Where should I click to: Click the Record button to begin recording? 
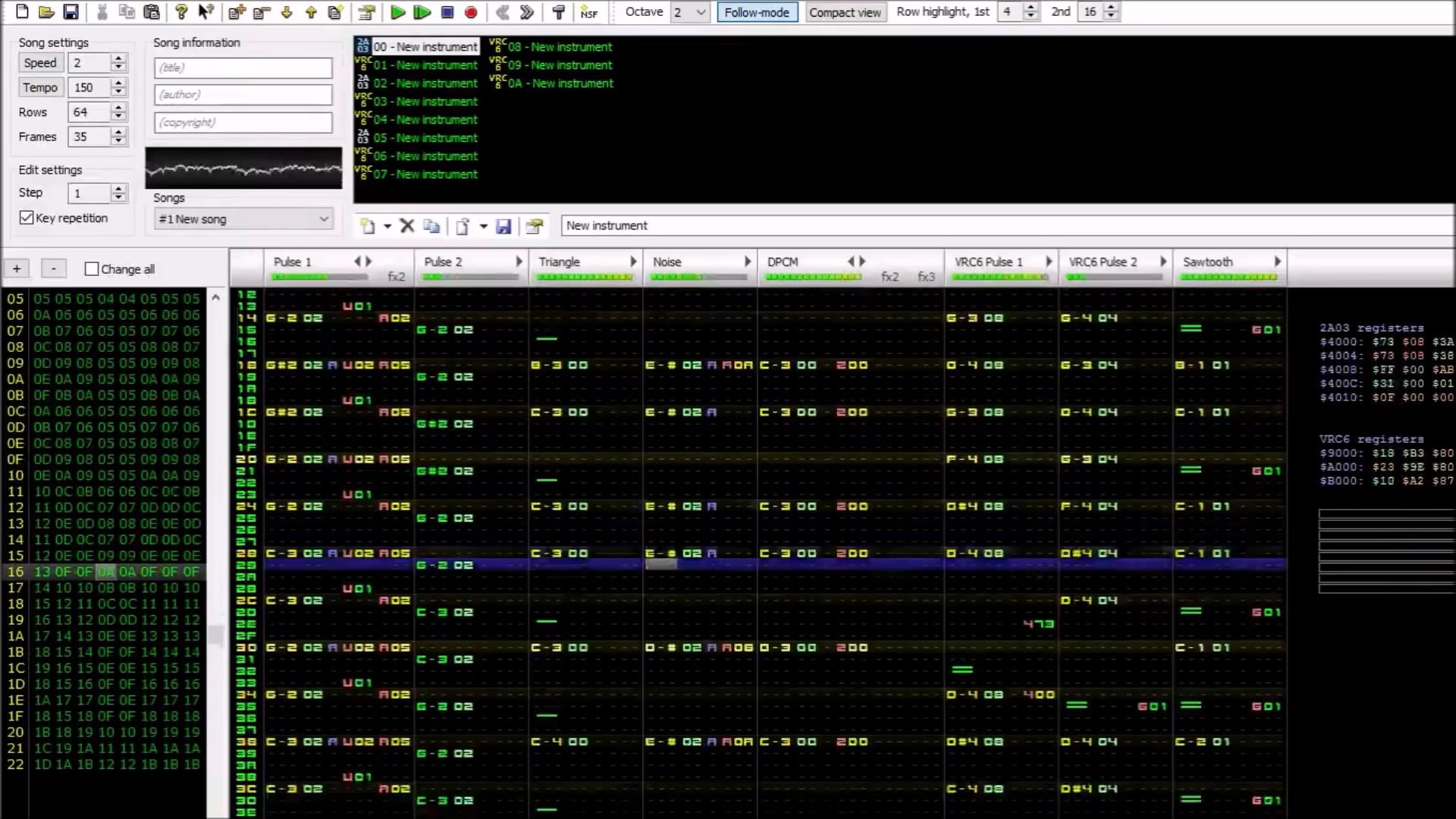[x=470, y=12]
